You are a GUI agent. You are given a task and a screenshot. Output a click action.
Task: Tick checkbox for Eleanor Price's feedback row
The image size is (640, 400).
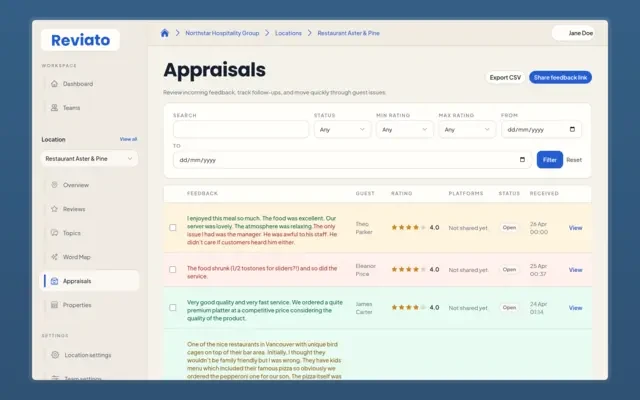click(173, 269)
